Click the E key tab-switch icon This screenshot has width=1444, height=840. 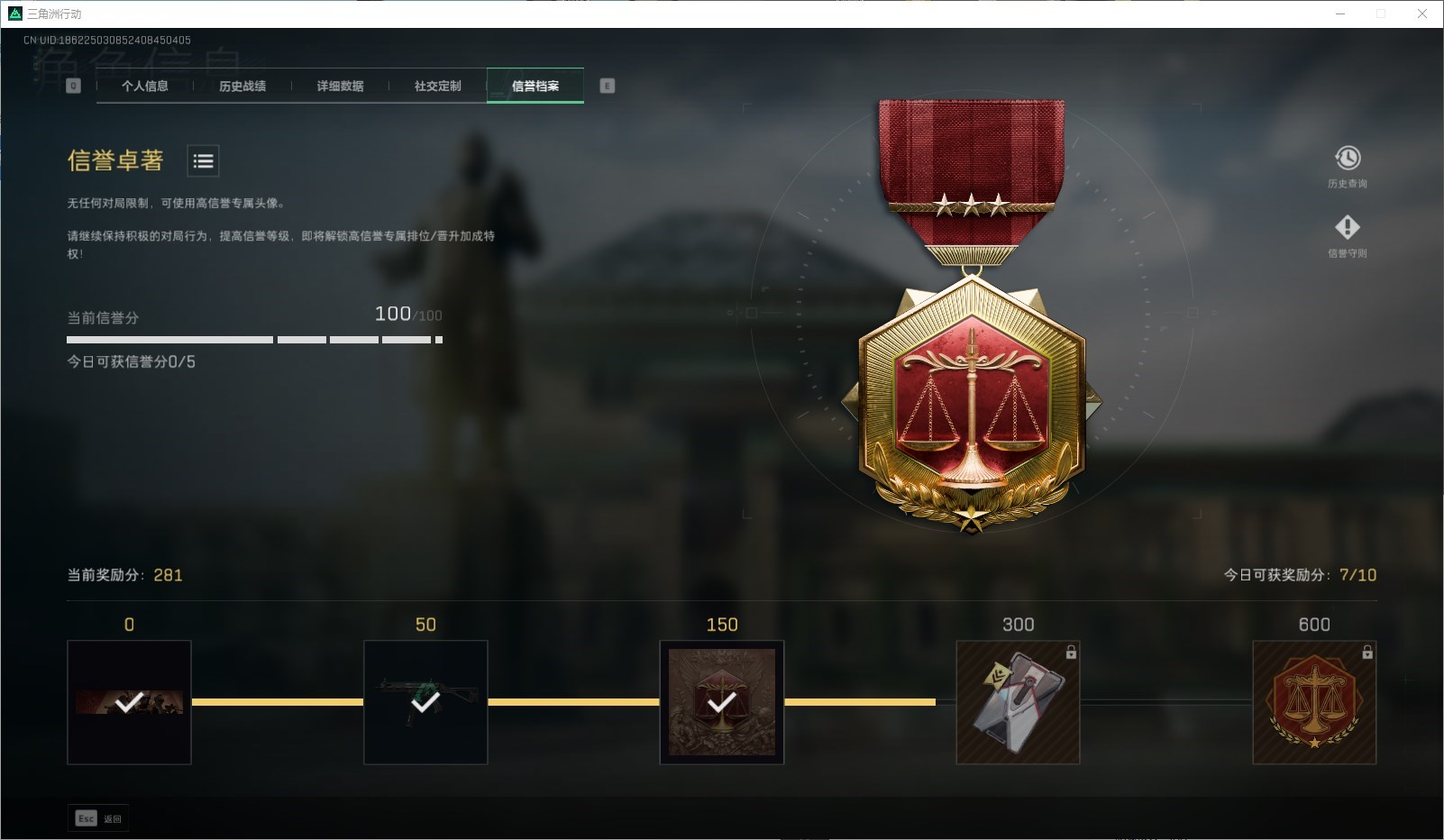coord(607,86)
